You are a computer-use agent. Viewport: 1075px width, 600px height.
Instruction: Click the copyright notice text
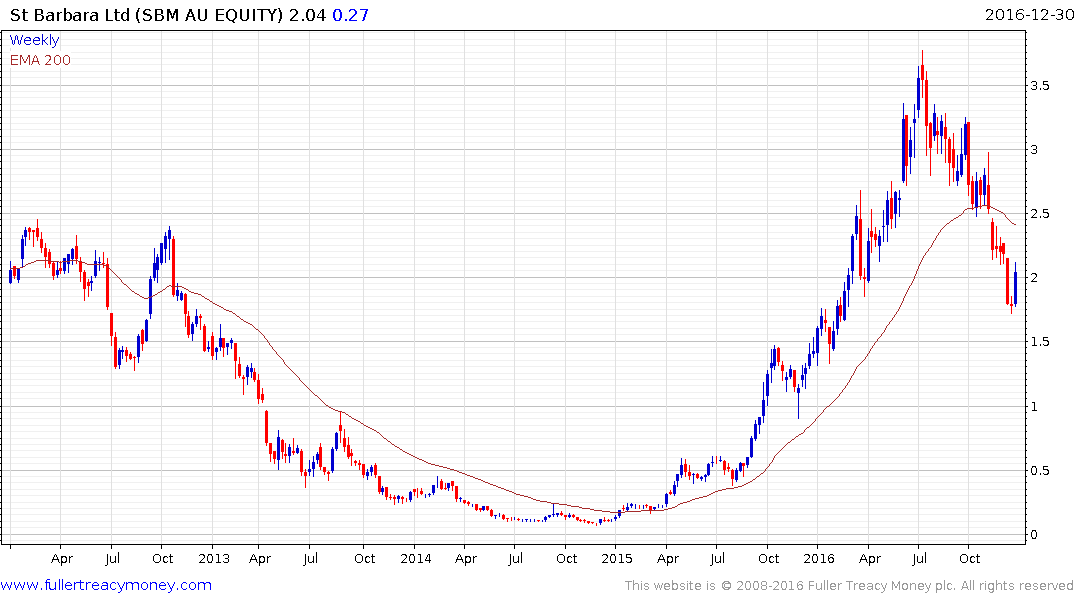click(x=849, y=586)
